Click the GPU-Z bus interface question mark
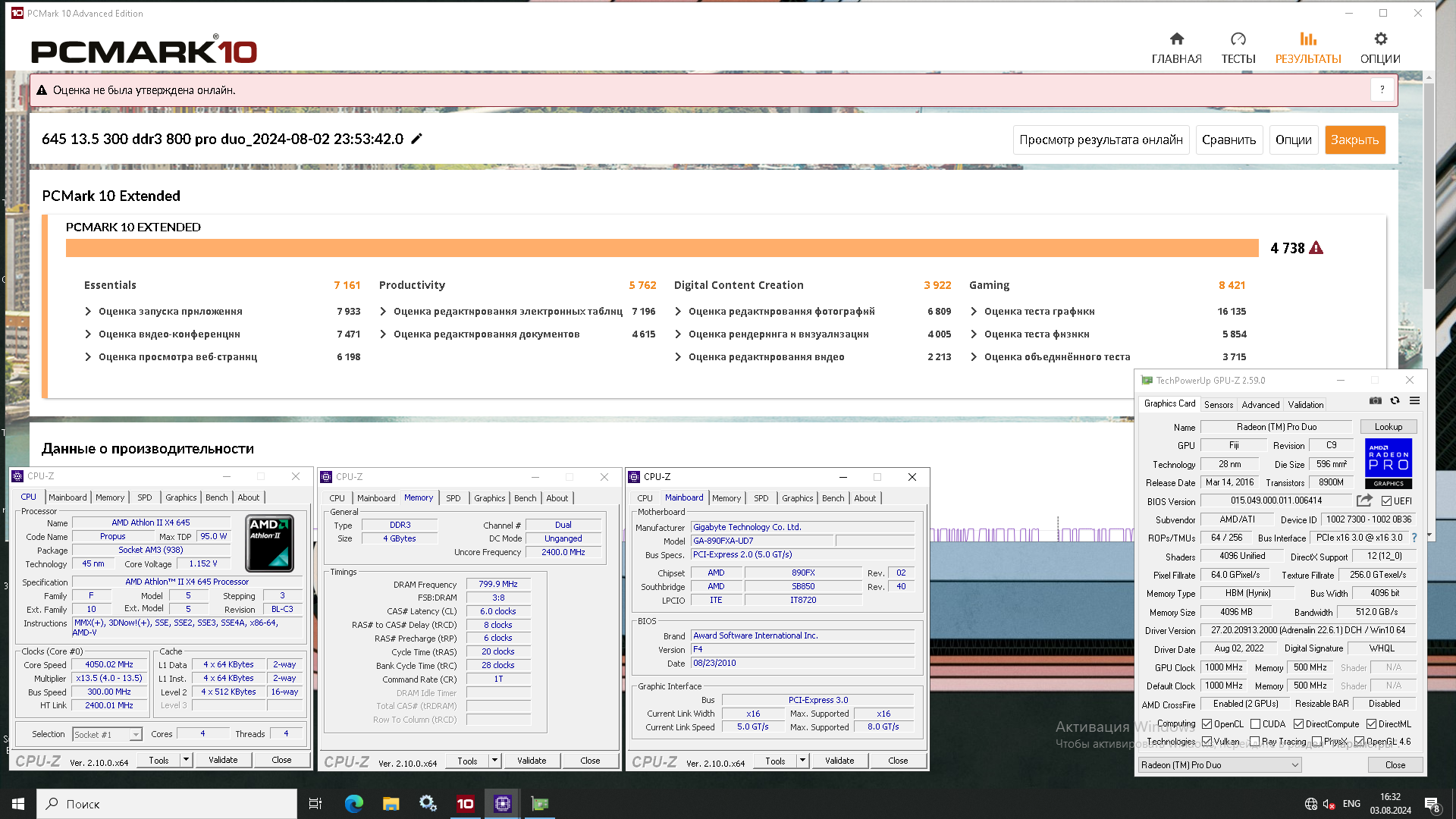Viewport: 1456px width, 819px height. point(1414,538)
